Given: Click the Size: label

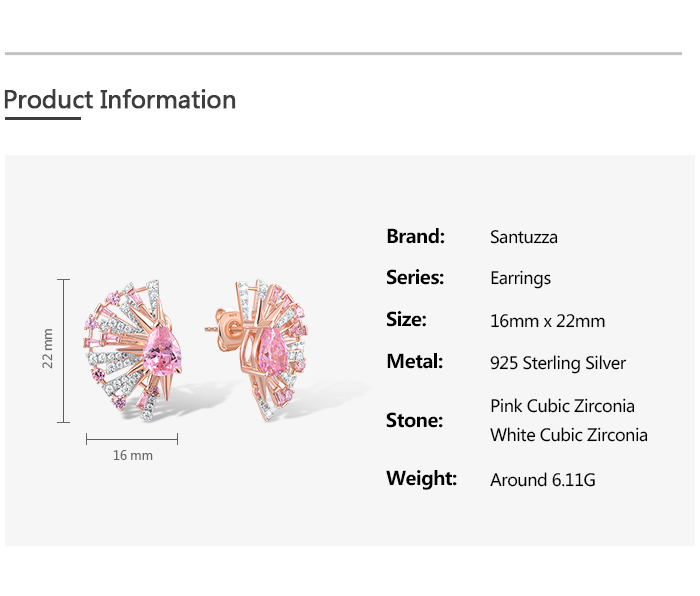Looking at the screenshot, I should point(406,320).
